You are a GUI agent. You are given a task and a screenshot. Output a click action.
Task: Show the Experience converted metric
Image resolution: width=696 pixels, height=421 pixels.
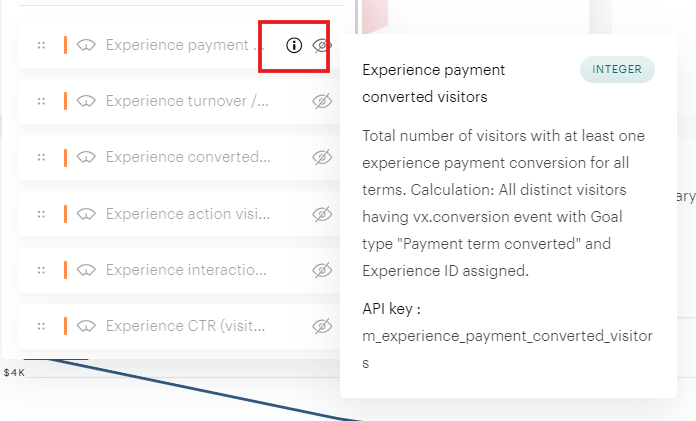click(321, 157)
